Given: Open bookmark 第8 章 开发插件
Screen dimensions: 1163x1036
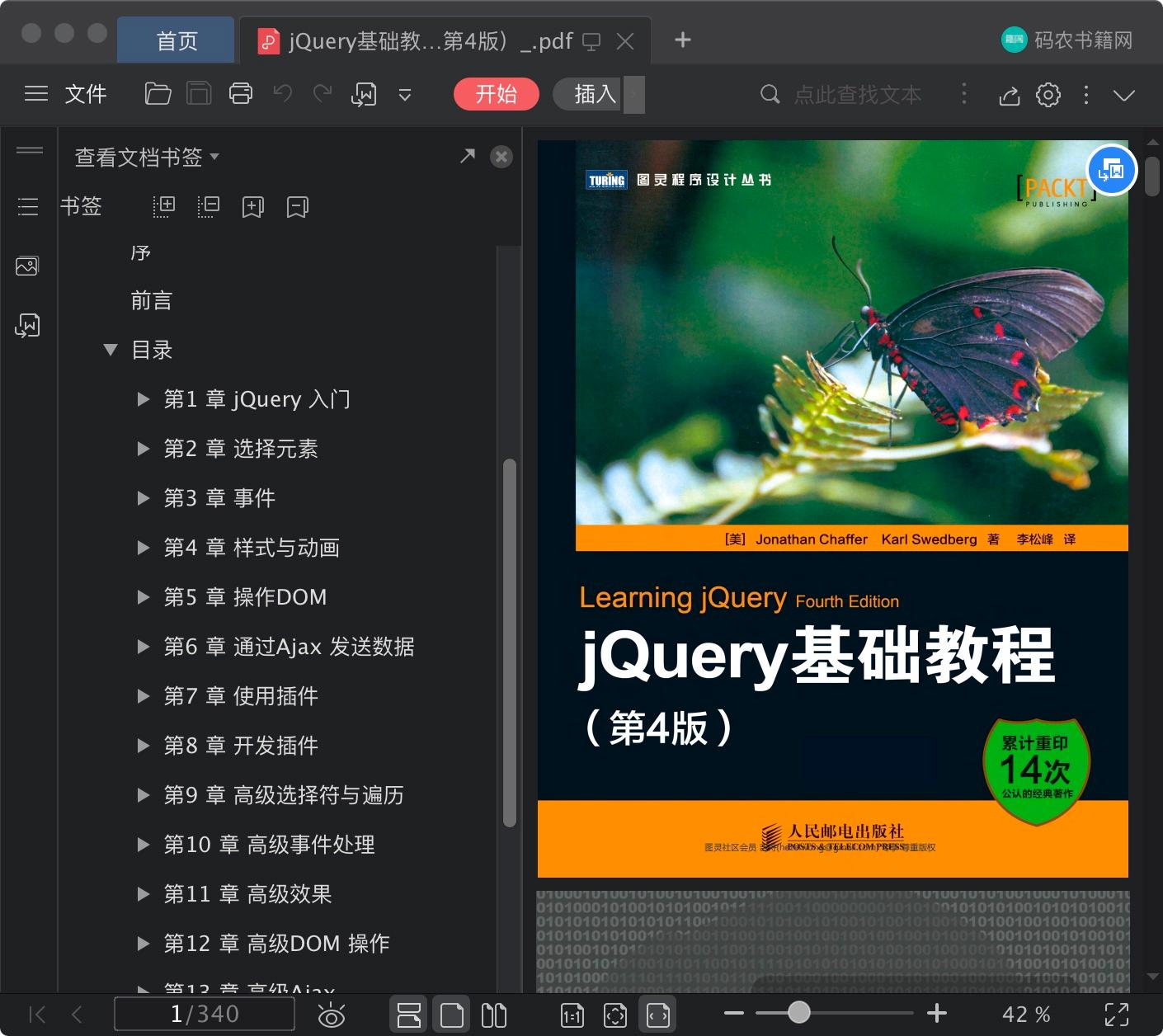Looking at the screenshot, I should coord(241,746).
